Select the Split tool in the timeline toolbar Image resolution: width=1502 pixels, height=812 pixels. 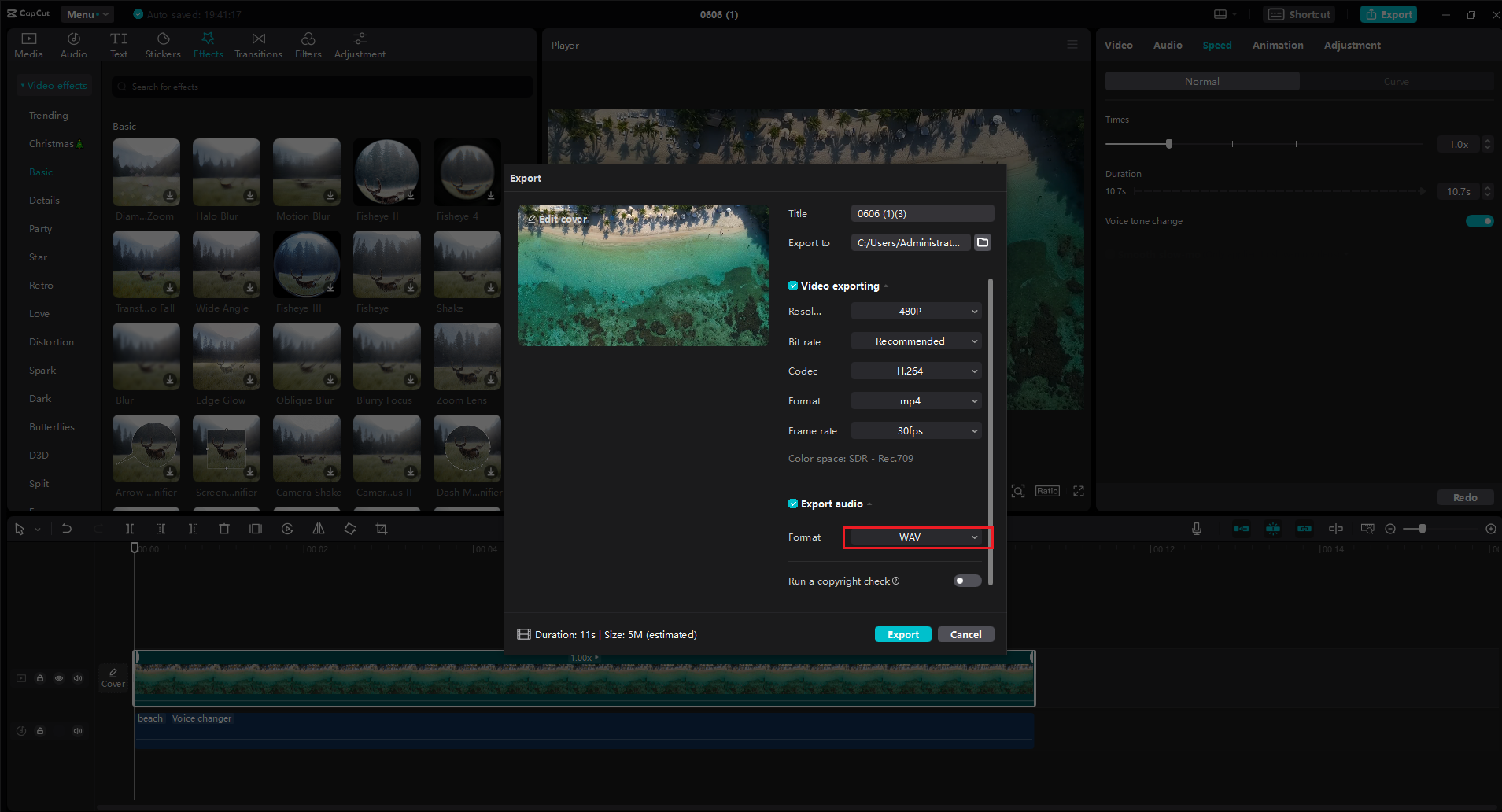click(129, 528)
